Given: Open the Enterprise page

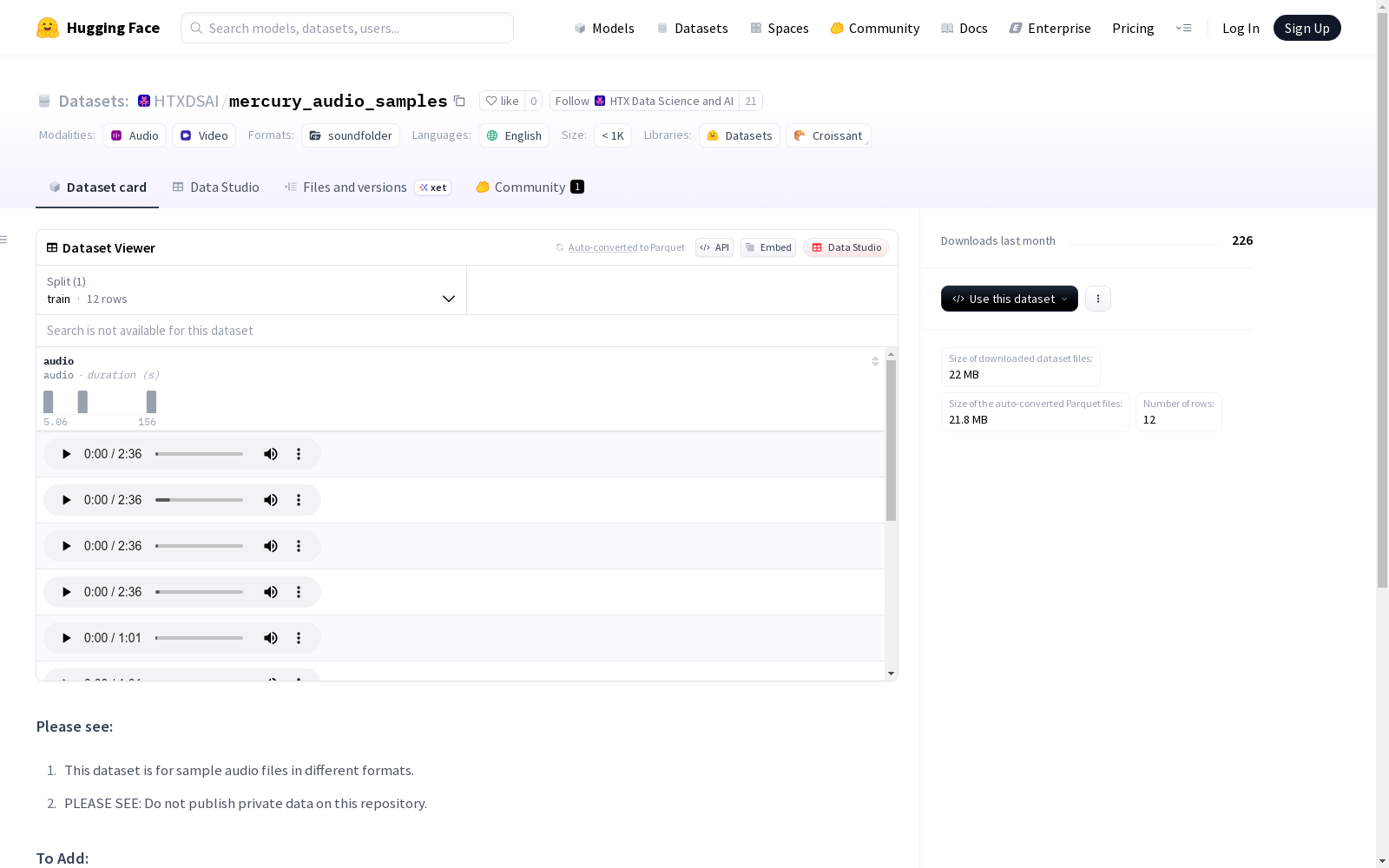Looking at the screenshot, I should [1050, 28].
